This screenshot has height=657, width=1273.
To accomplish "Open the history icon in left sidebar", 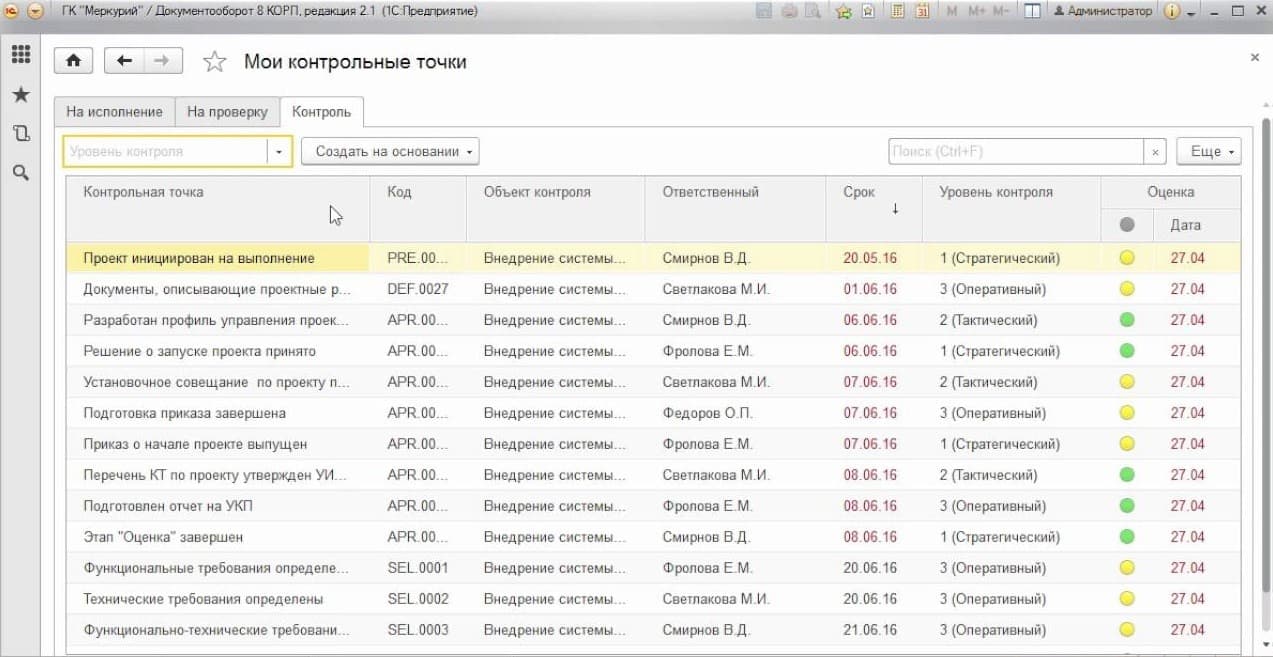I will pyautogui.click(x=21, y=133).
